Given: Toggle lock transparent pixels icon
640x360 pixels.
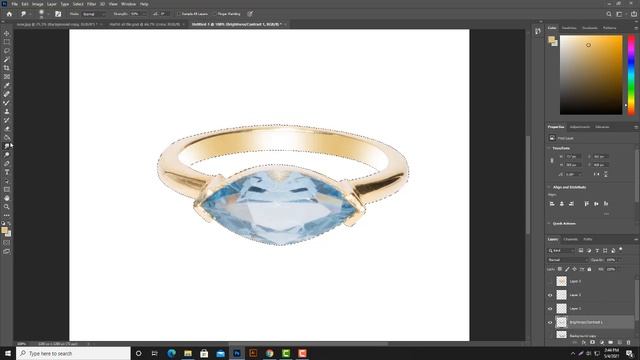Looking at the screenshot, I should point(560,269).
